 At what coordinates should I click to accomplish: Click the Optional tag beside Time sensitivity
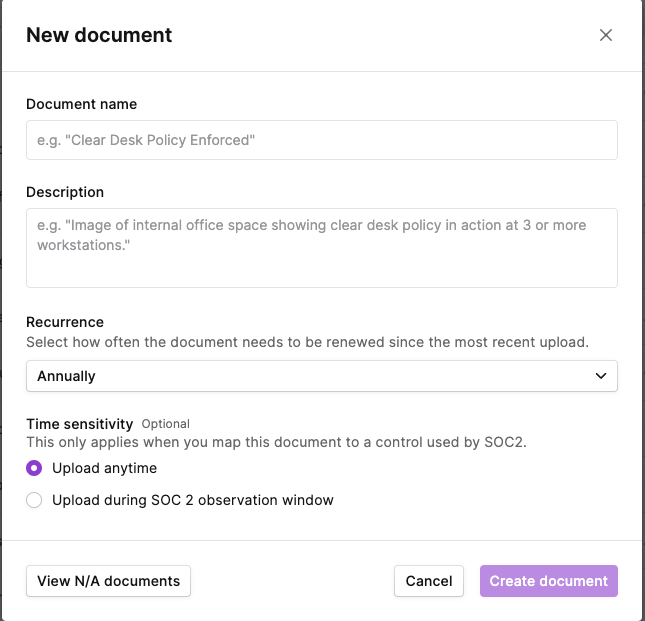coord(165,424)
